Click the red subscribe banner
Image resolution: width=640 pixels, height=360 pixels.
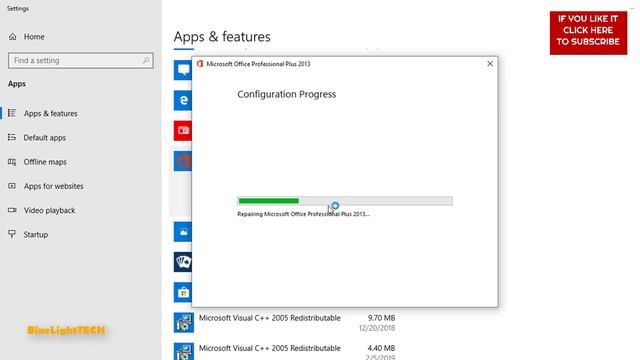[x=588, y=33]
